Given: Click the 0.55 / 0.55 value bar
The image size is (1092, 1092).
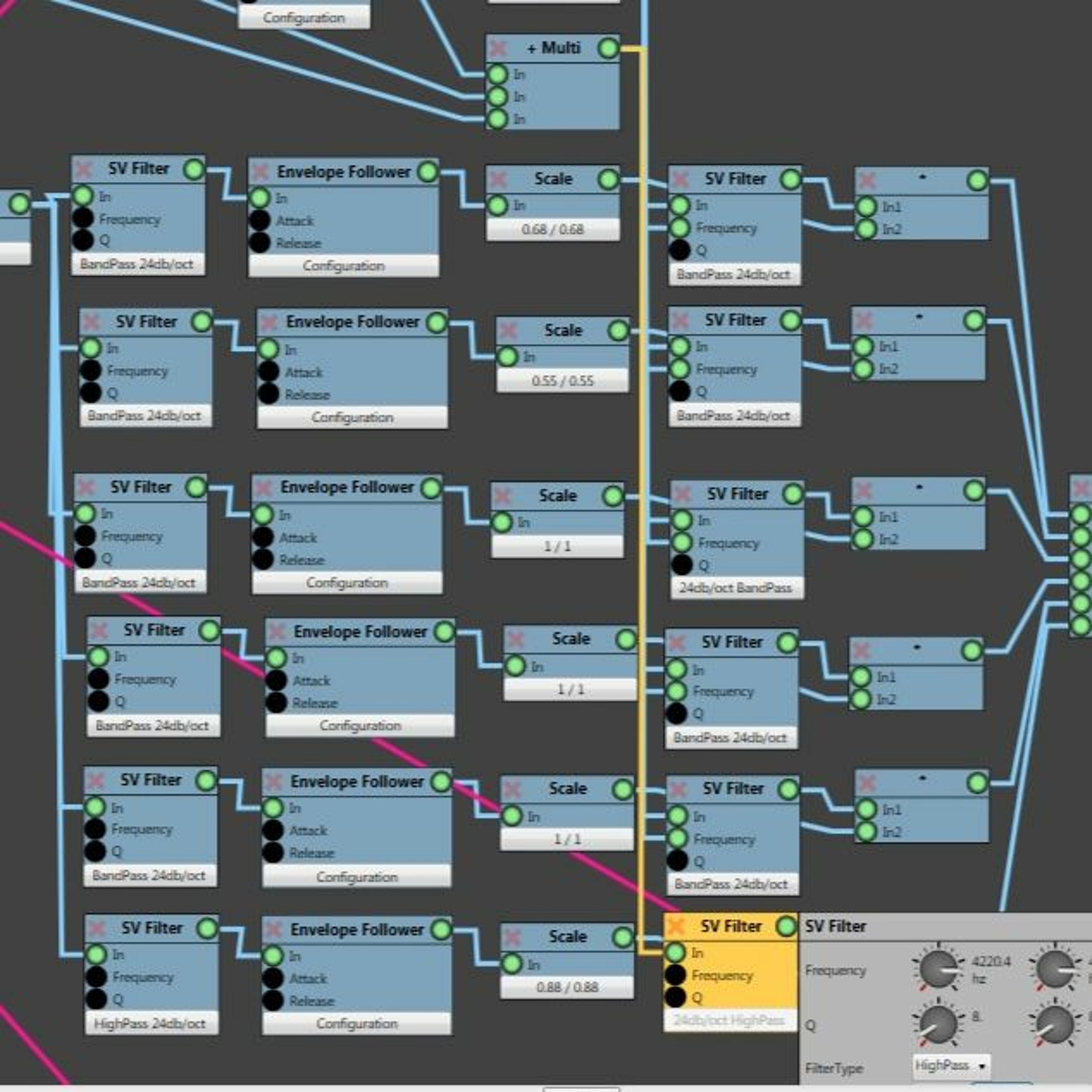Looking at the screenshot, I should (x=562, y=381).
